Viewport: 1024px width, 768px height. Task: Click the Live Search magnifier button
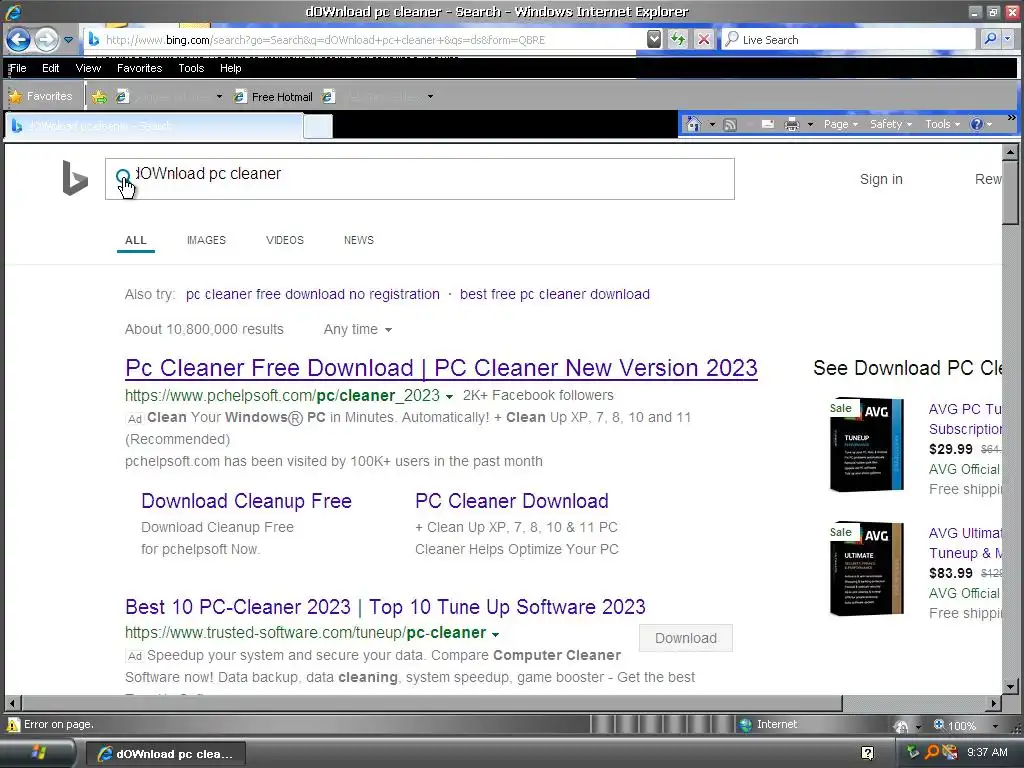pos(990,39)
